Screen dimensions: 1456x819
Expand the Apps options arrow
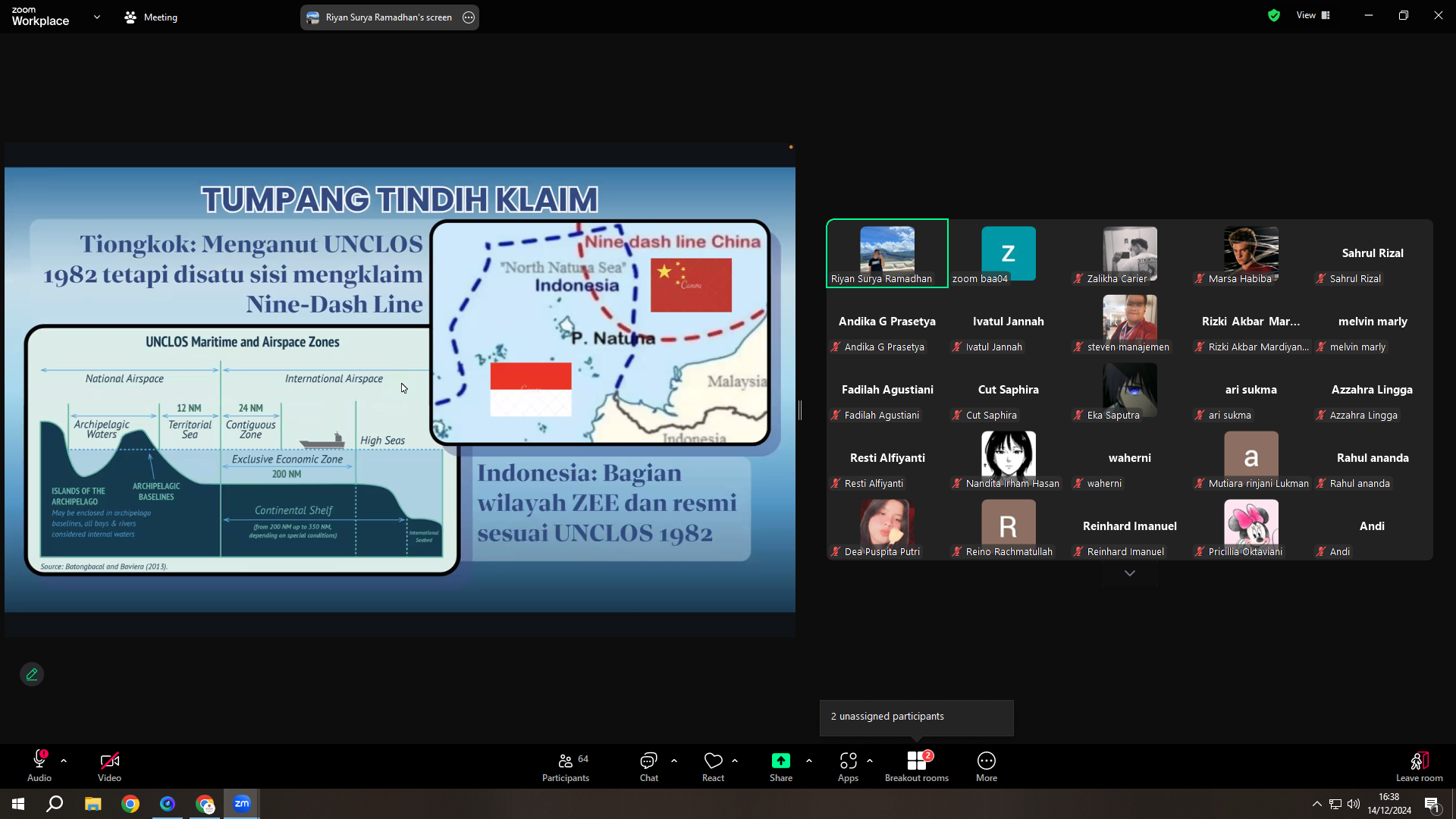pos(870,760)
